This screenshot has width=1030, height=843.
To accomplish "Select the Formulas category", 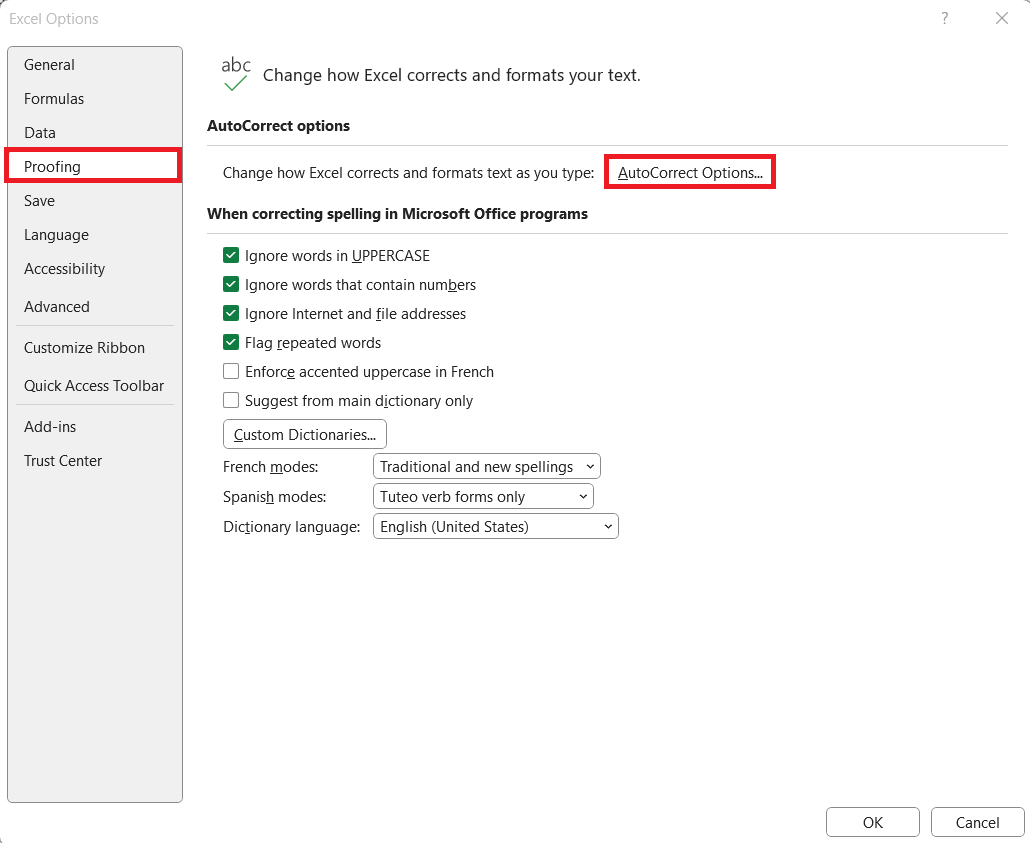I will (x=95, y=99).
